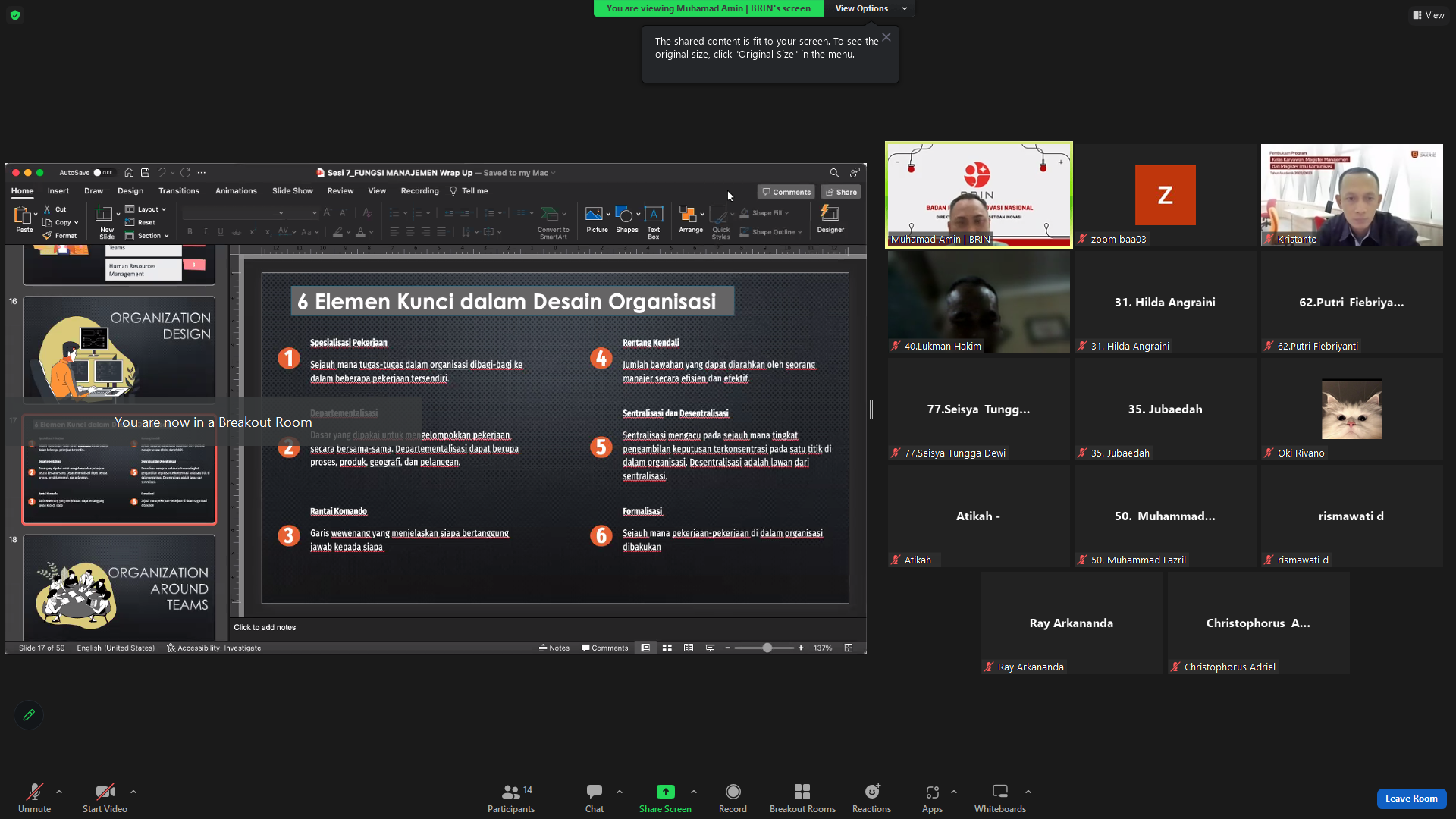This screenshot has height=819, width=1456.
Task: Click the Save icon in PowerPoint title bar
Action: [x=145, y=173]
